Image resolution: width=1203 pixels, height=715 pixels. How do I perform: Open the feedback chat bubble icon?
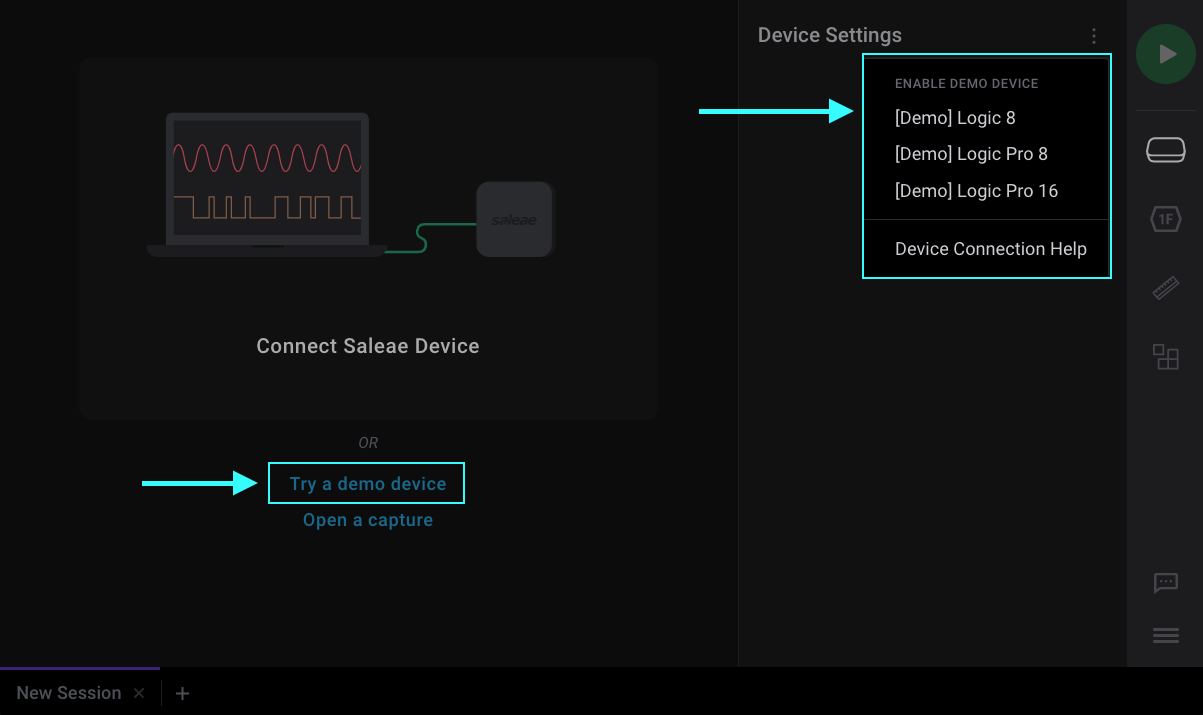tap(1165, 583)
